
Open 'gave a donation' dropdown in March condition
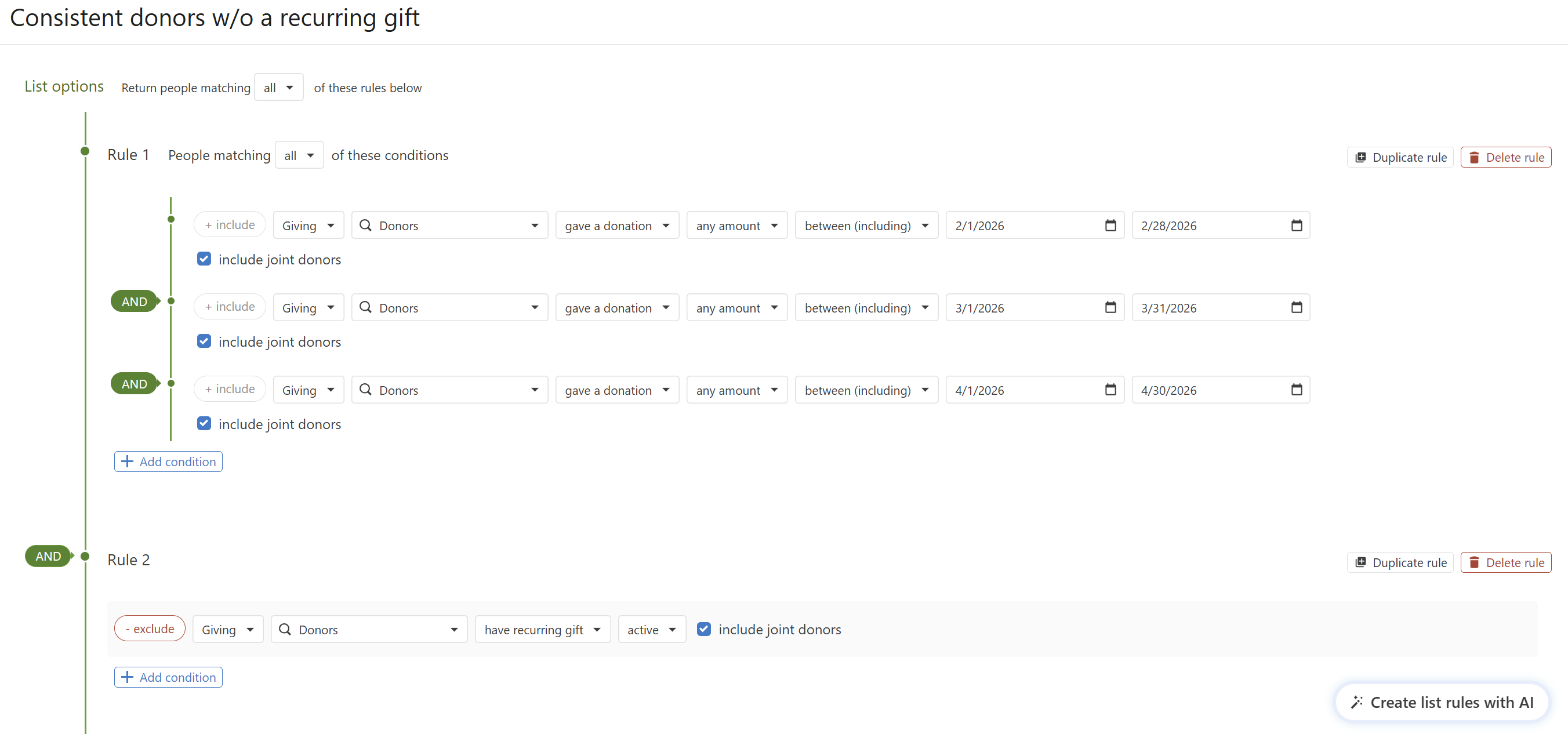pos(617,308)
